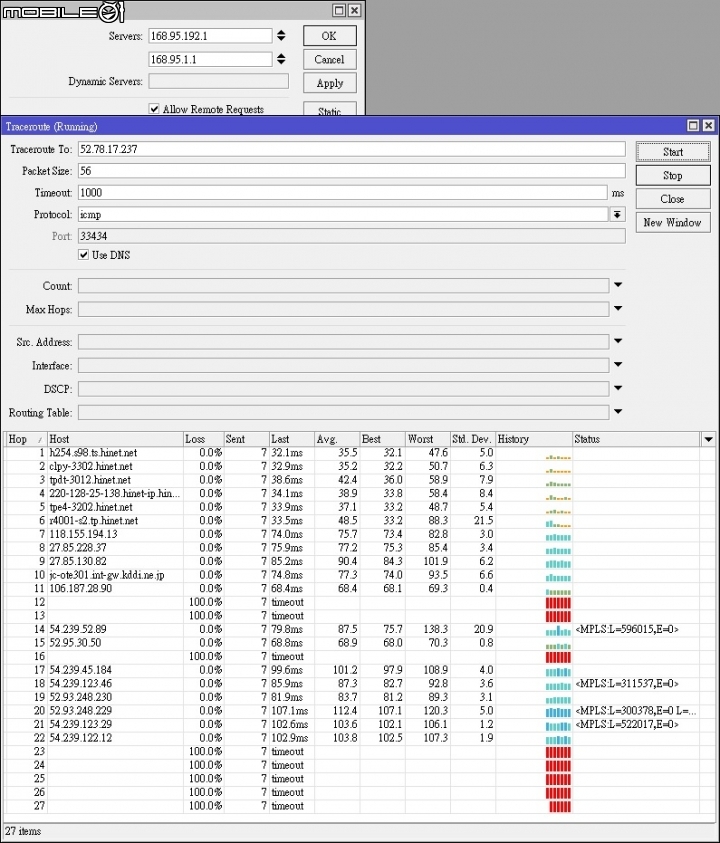Click MPLS status L=522017 entry

pyautogui.click(x=626, y=725)
